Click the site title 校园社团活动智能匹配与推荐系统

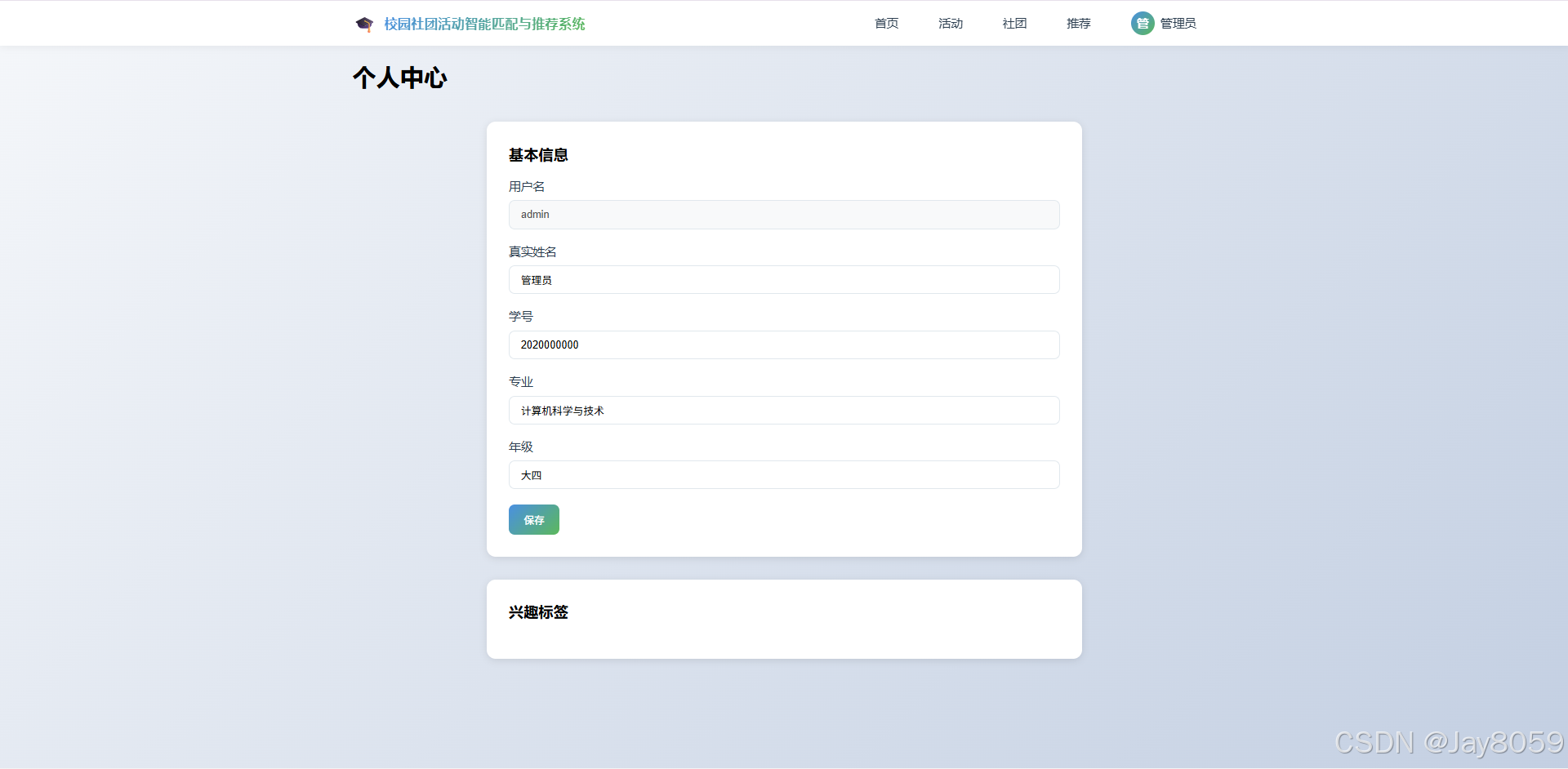[x=484, y=24]
